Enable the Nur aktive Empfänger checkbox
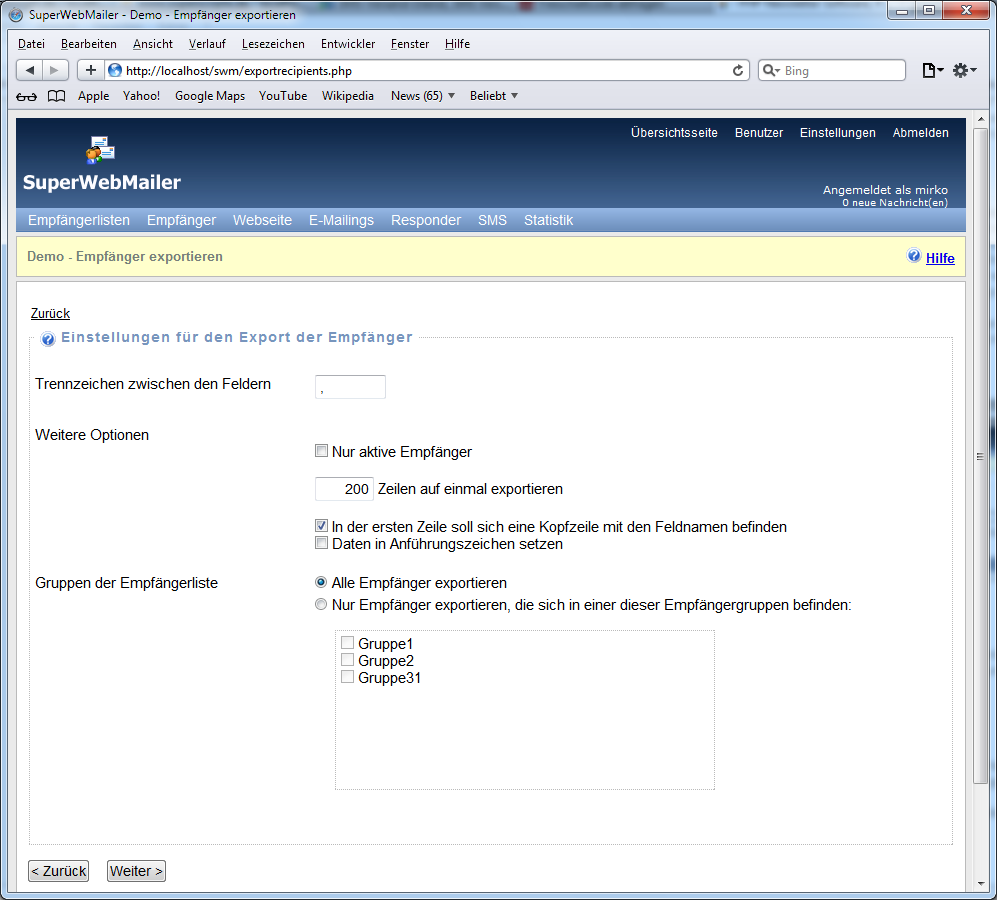Screen dimensions: 997x900 322,451
